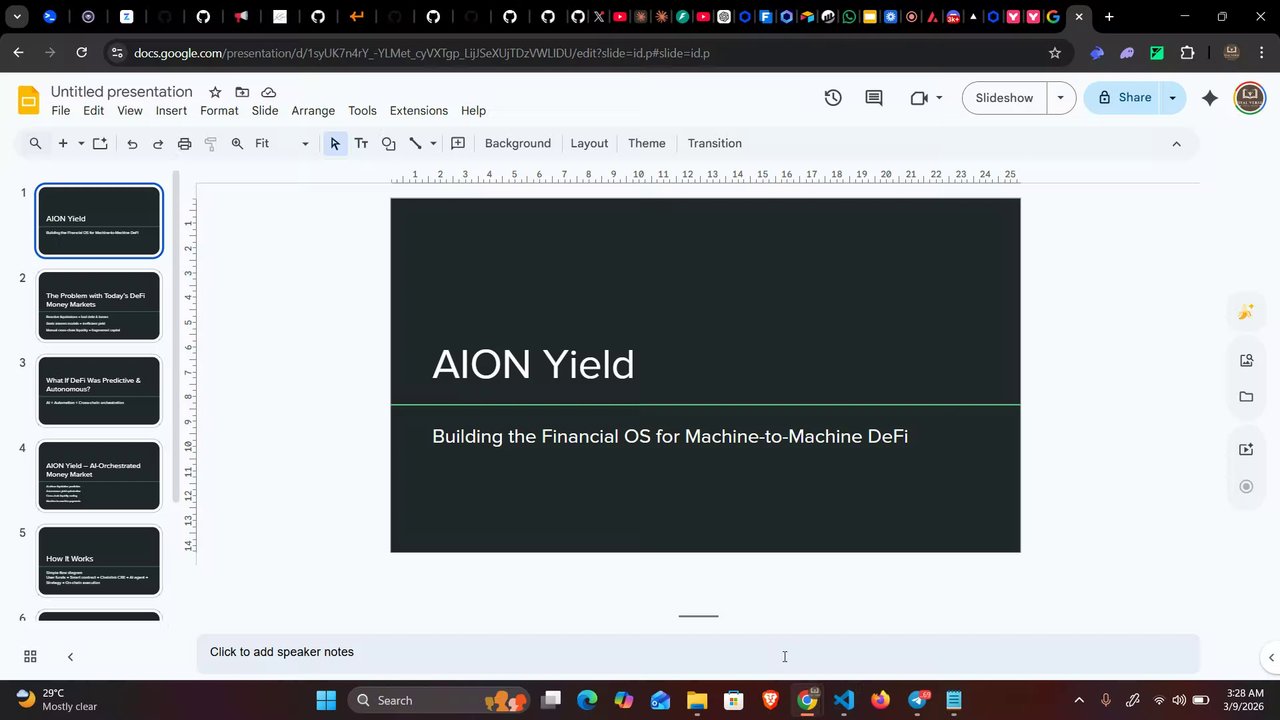
Task: Open the comments history icon
Action: (874, 98)
